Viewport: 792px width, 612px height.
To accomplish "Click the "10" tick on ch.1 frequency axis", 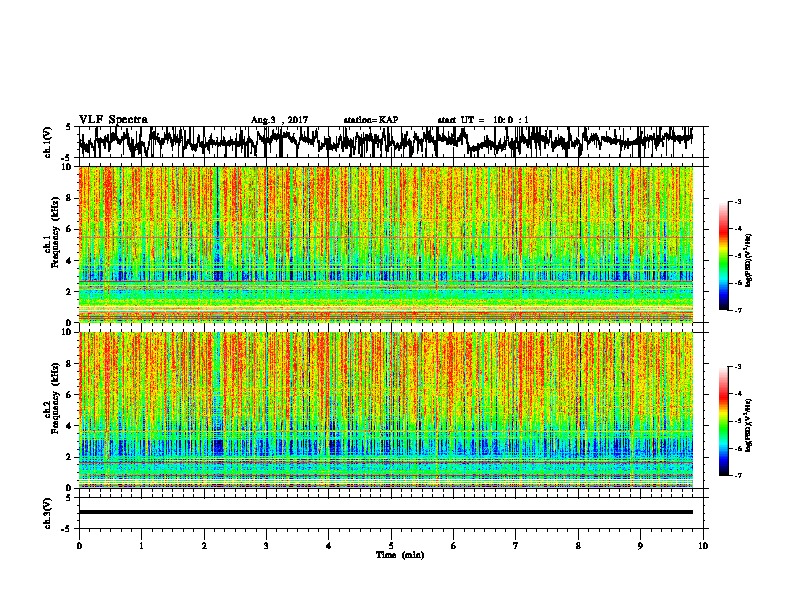I will click(68, 167).
